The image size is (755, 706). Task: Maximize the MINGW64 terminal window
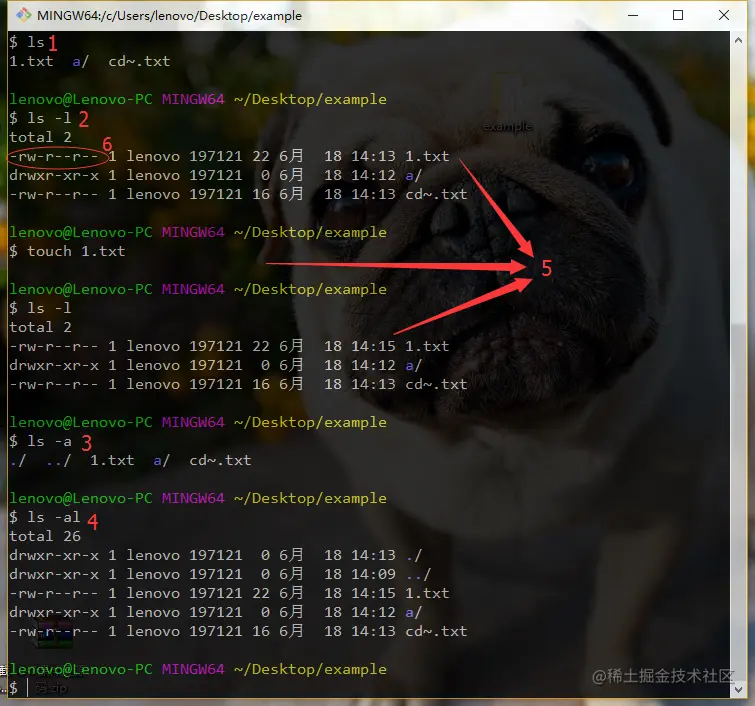point(678,15)
